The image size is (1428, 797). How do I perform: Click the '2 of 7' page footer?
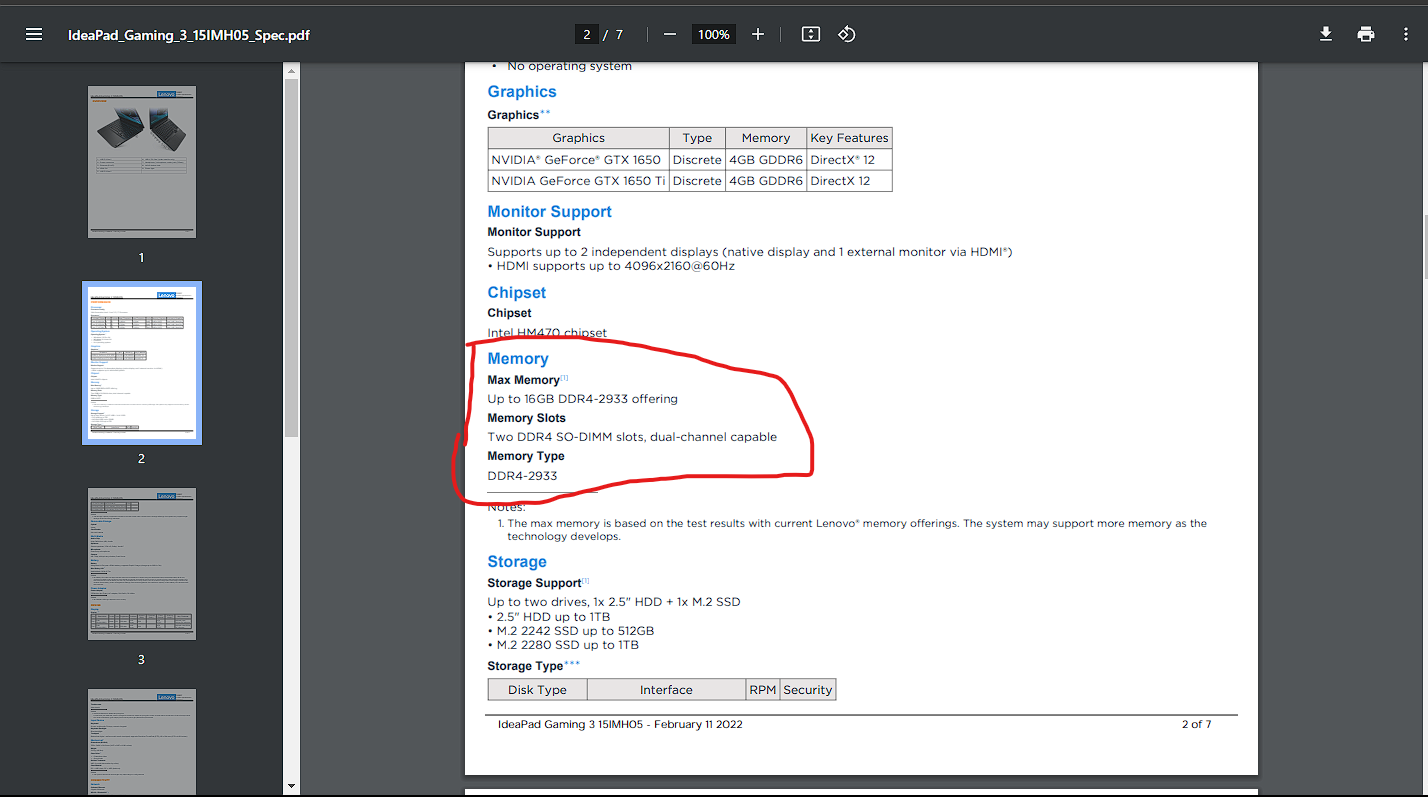pos(1196,724)
